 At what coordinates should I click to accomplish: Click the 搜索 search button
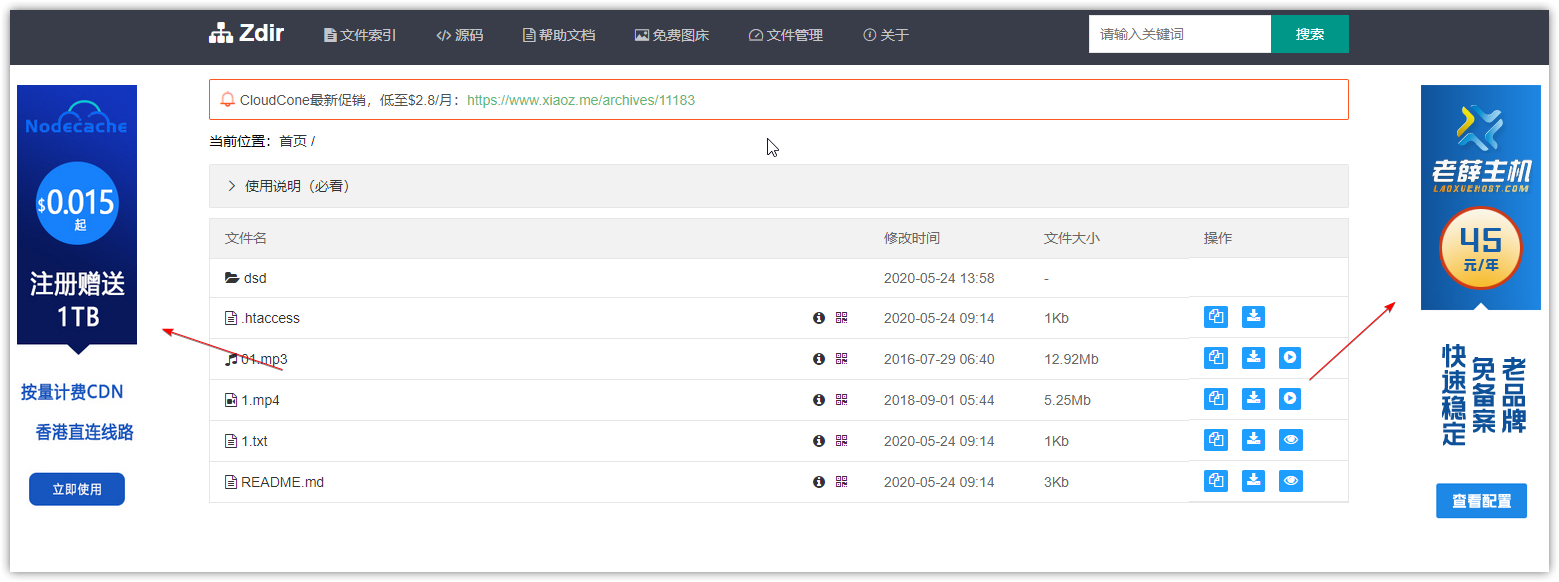(1309, 33)
